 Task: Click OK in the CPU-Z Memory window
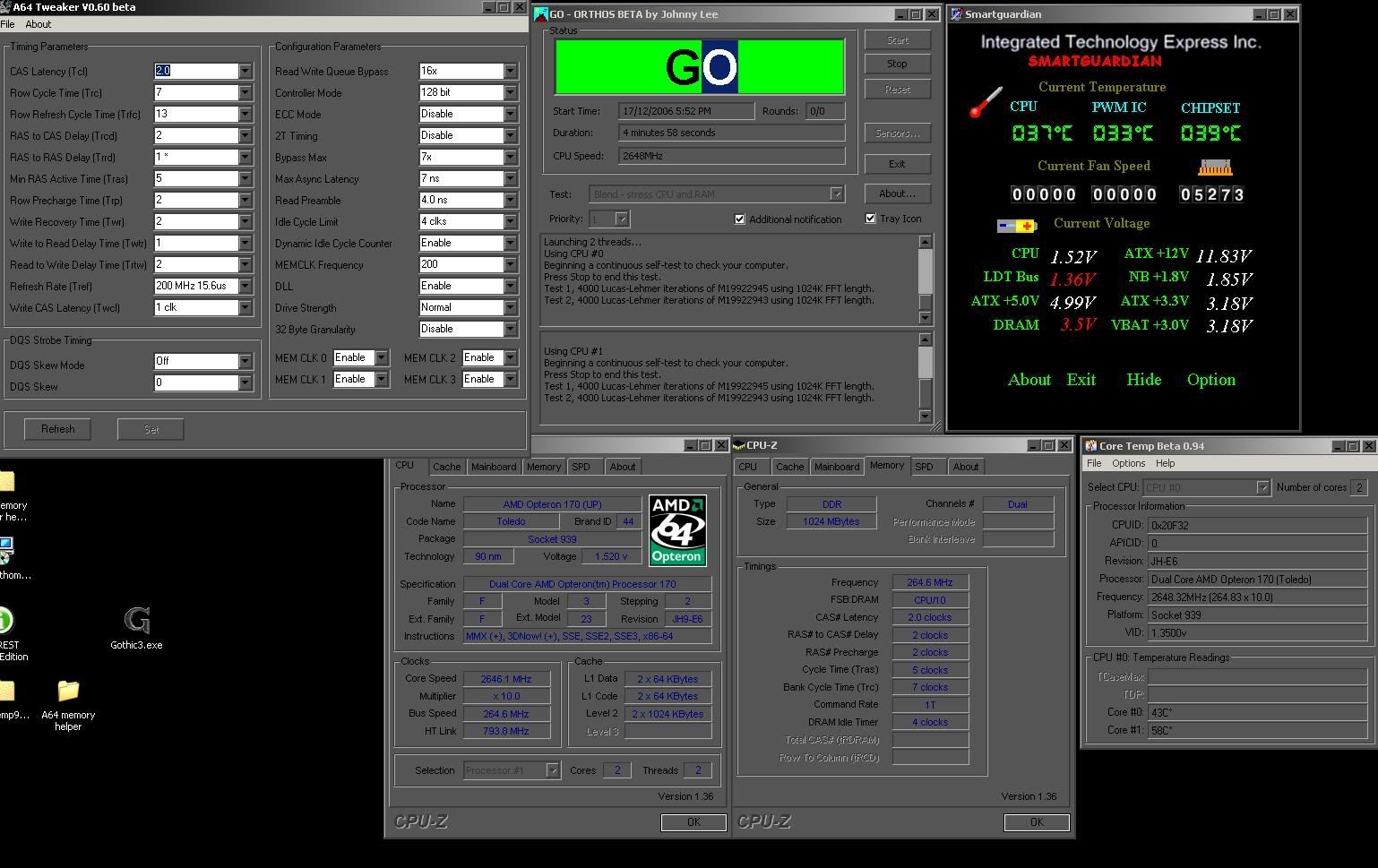1037,822
